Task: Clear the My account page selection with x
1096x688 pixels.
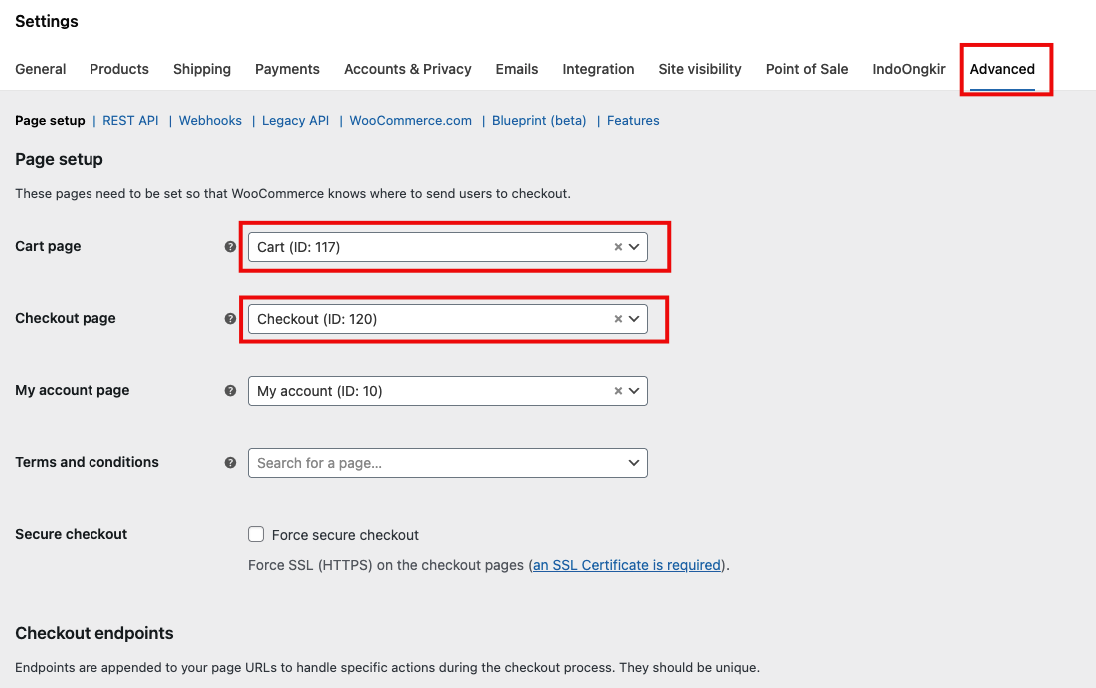Action: tap(618, 391)
